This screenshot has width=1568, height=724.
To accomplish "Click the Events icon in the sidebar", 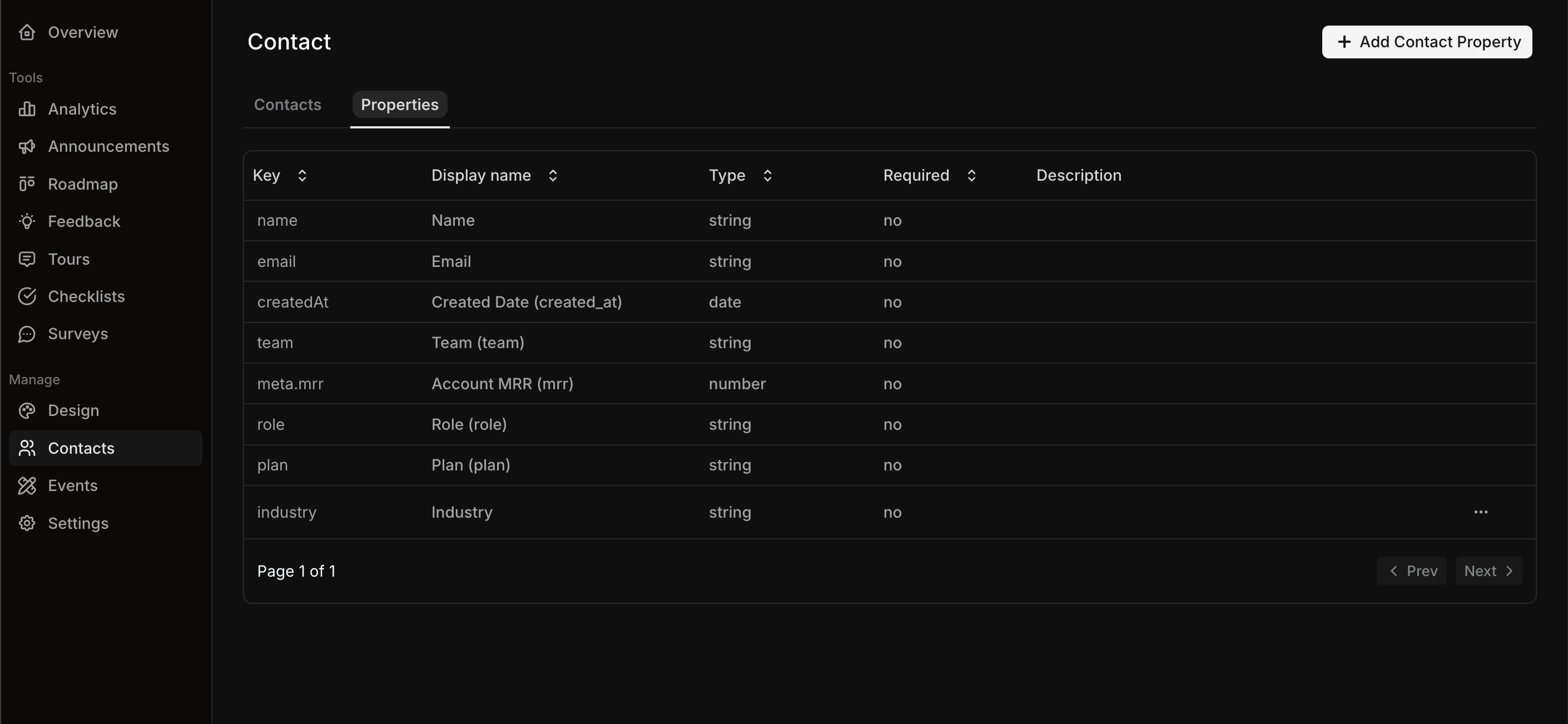I will (x=27, y=485).
